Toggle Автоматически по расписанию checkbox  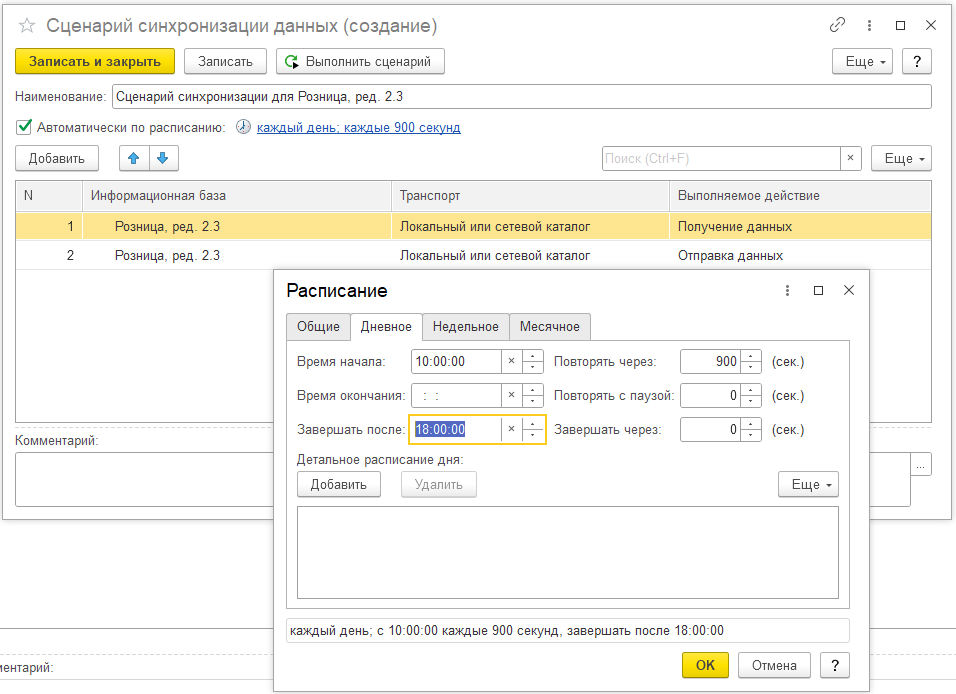[24, 127]
